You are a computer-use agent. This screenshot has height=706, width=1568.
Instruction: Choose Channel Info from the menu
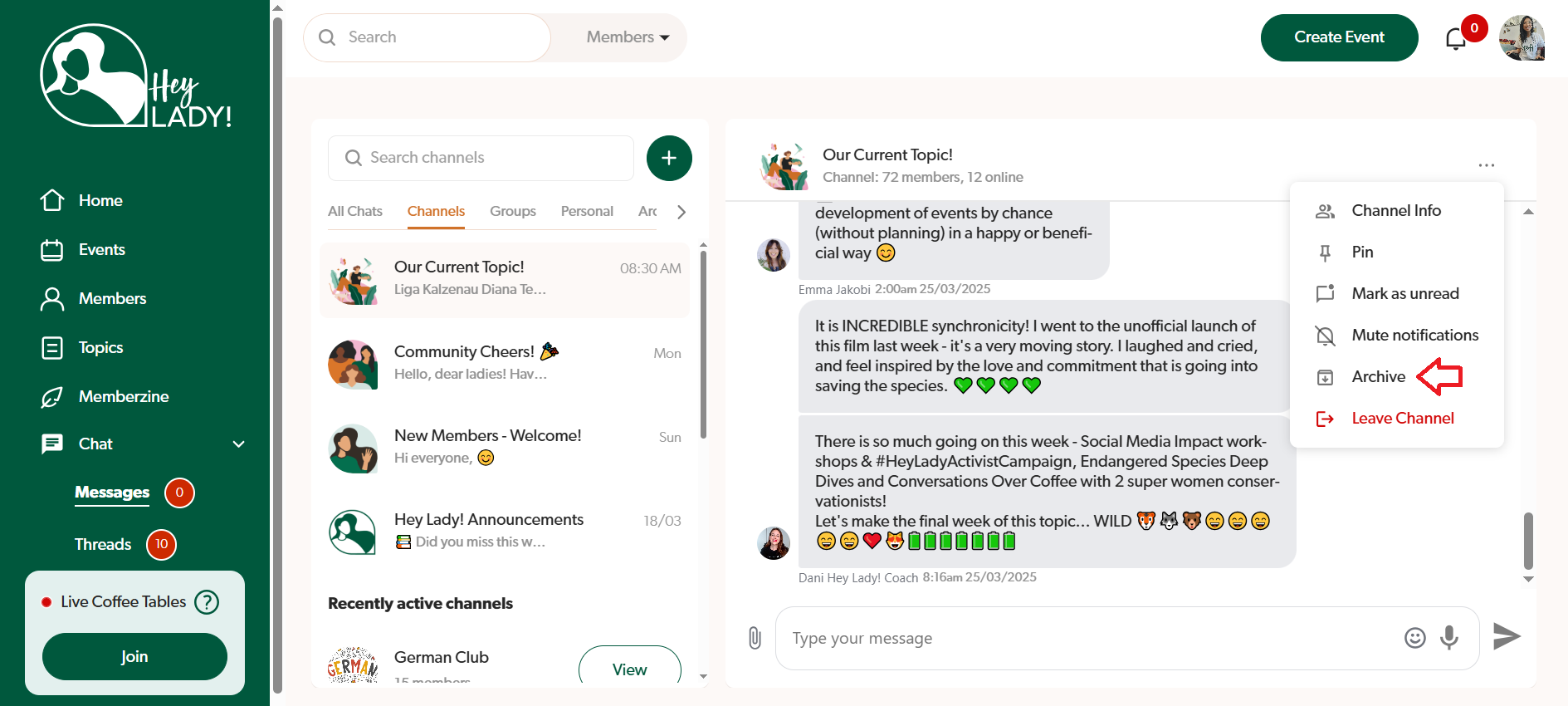point(1397,211)
